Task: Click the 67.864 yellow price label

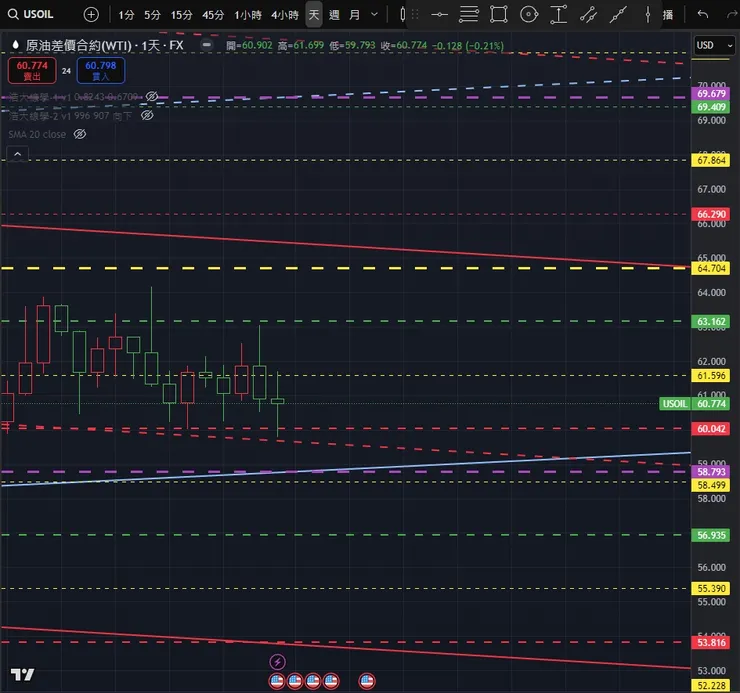Action: [x=711, y=160]
